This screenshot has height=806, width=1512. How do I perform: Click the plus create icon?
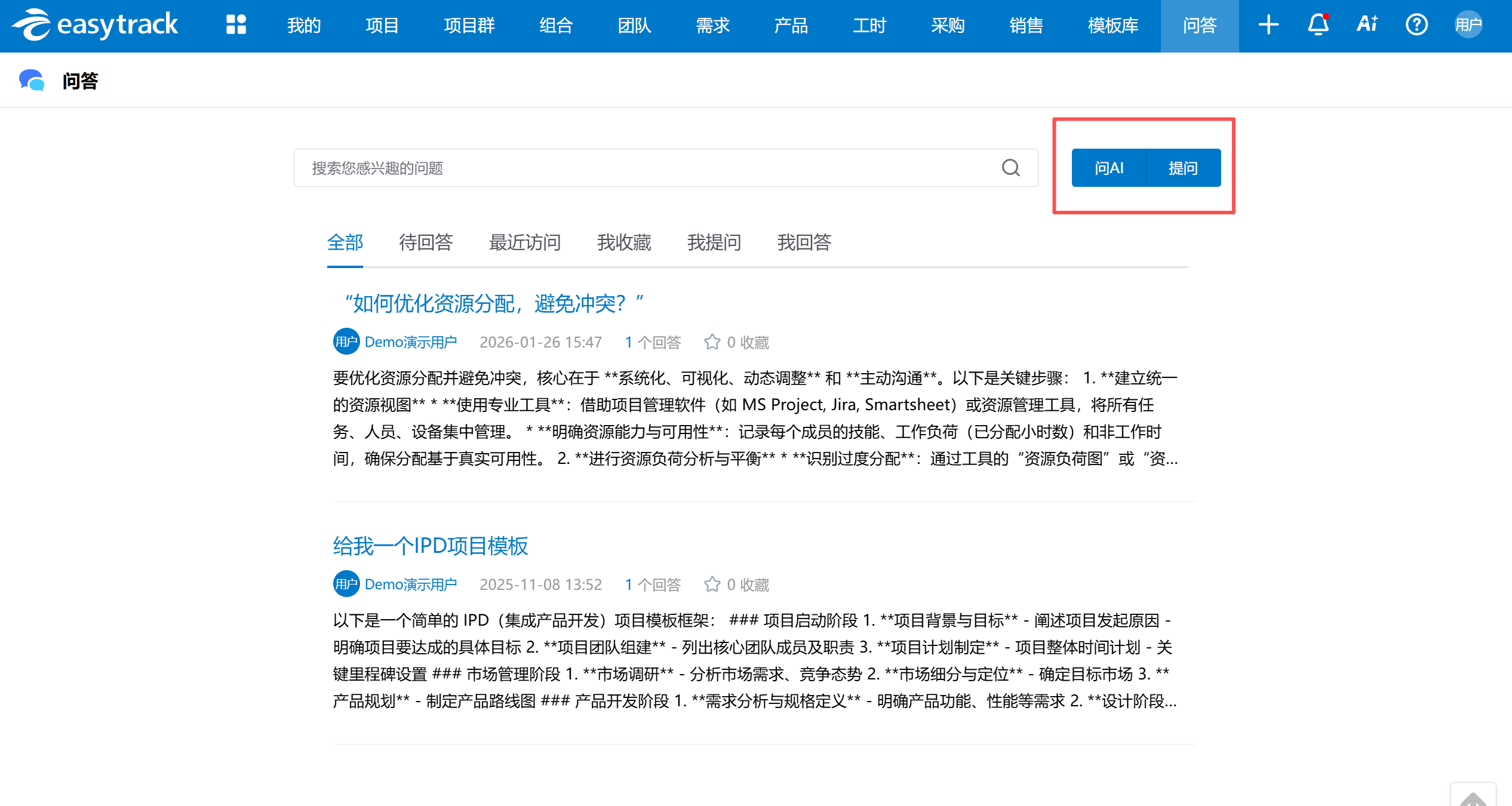coord(1268,25)
